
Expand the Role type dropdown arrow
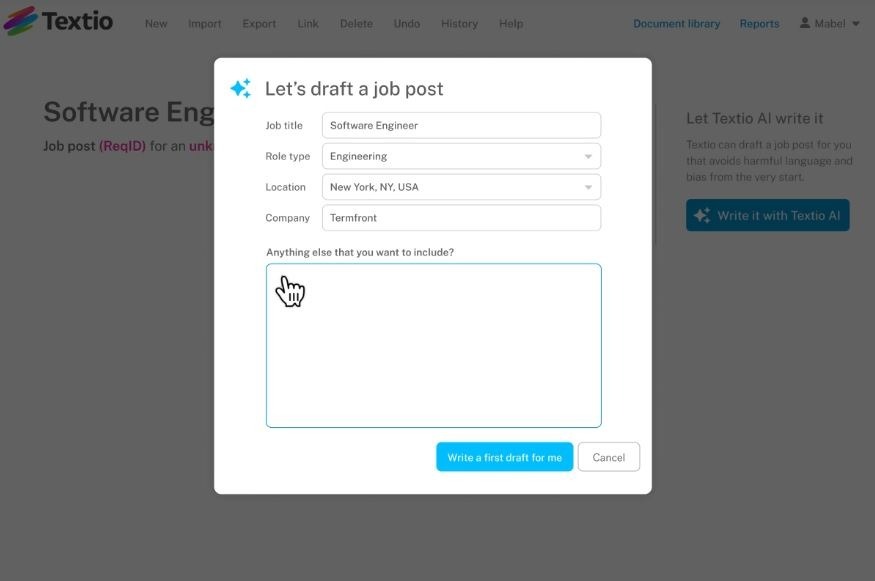[588, 157]
